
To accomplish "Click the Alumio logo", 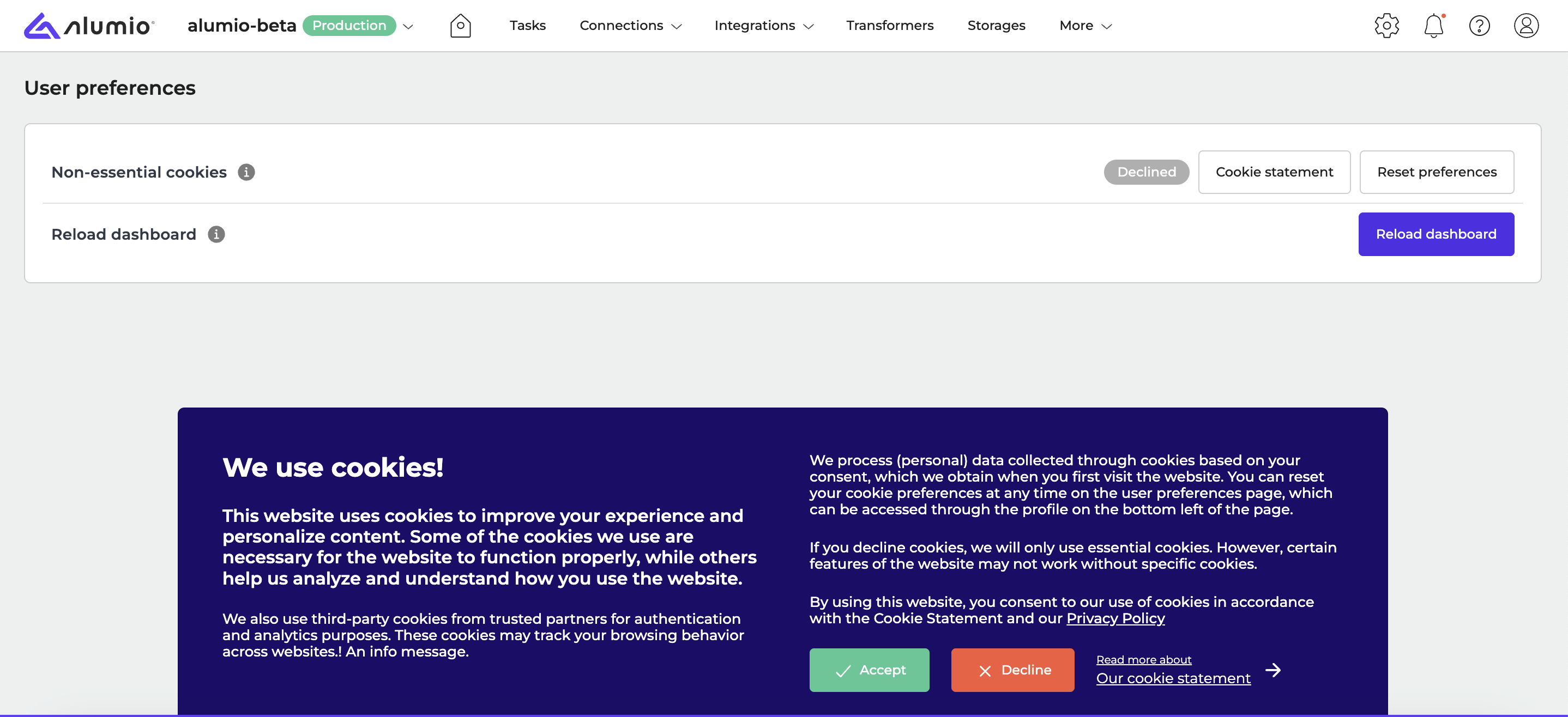I will [x=89, y=26].
